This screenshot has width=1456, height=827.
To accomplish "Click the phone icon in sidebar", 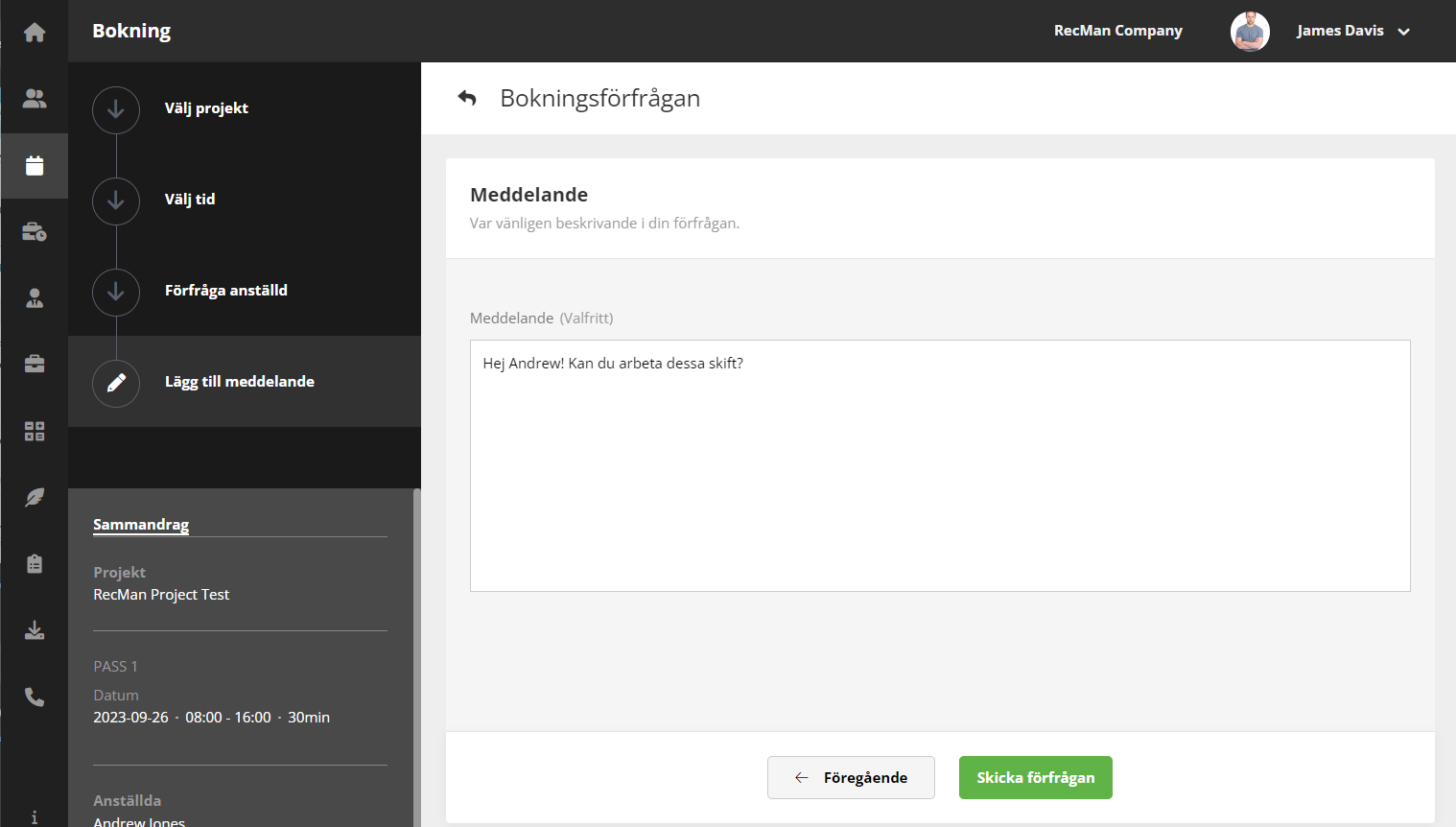I will [x=35, y=697].
